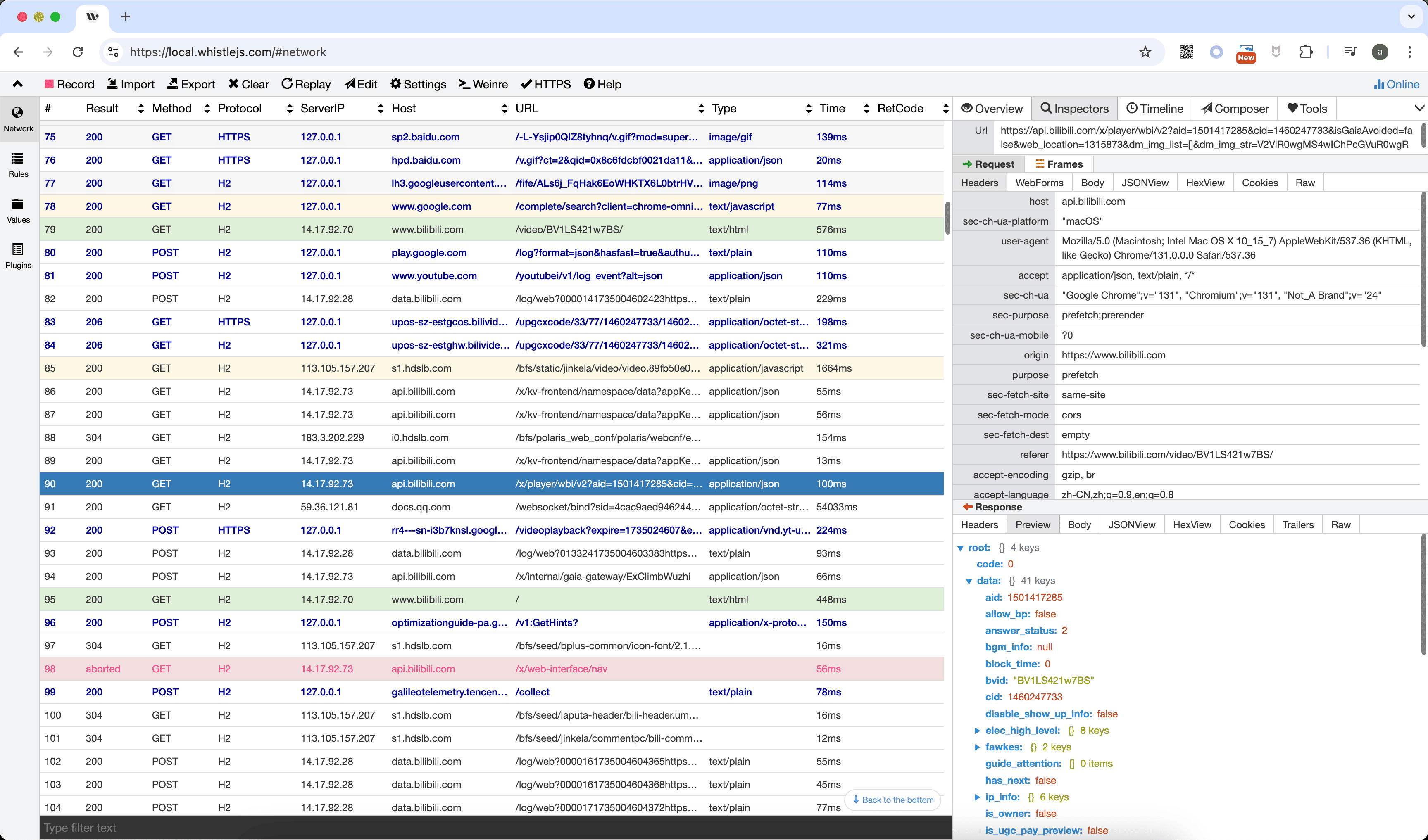1428x840 pixels.
Task: Open the Import menu
Action: (x=130, y=84)
